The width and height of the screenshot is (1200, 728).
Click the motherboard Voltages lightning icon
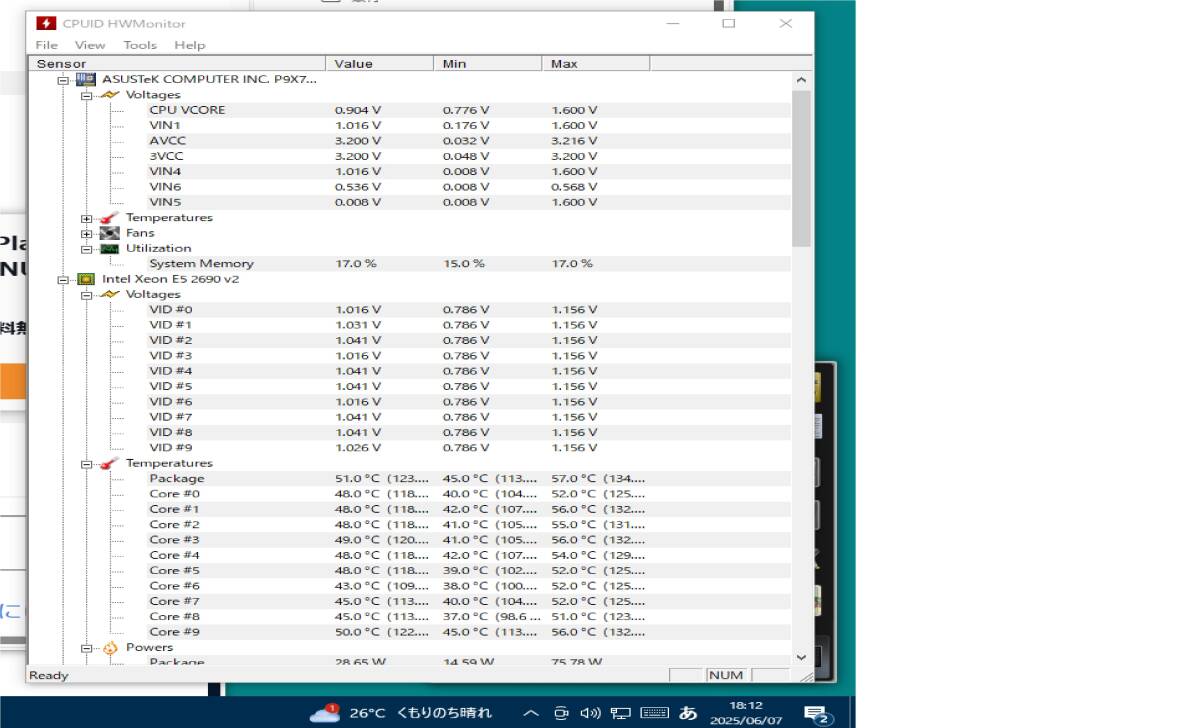click(110, 95)
